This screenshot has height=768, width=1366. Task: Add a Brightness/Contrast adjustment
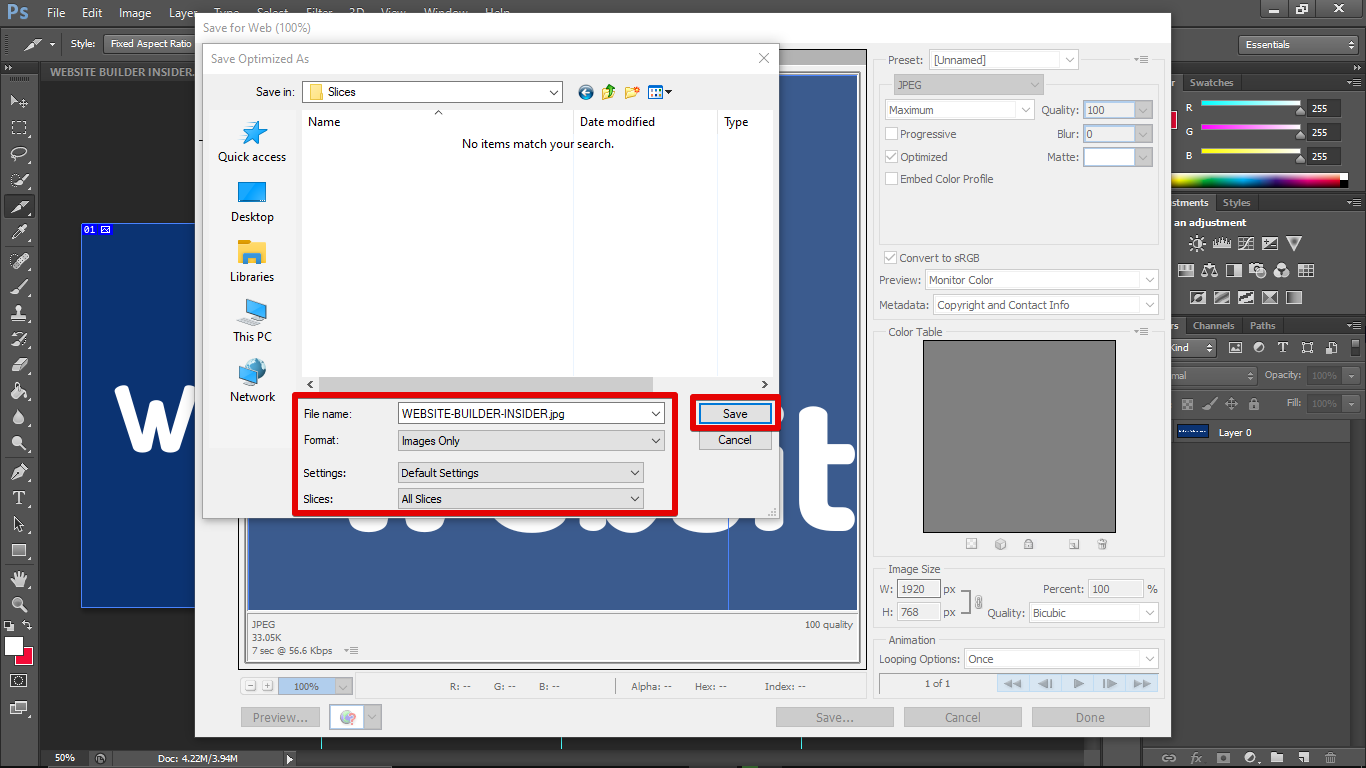pos(1197,243)
